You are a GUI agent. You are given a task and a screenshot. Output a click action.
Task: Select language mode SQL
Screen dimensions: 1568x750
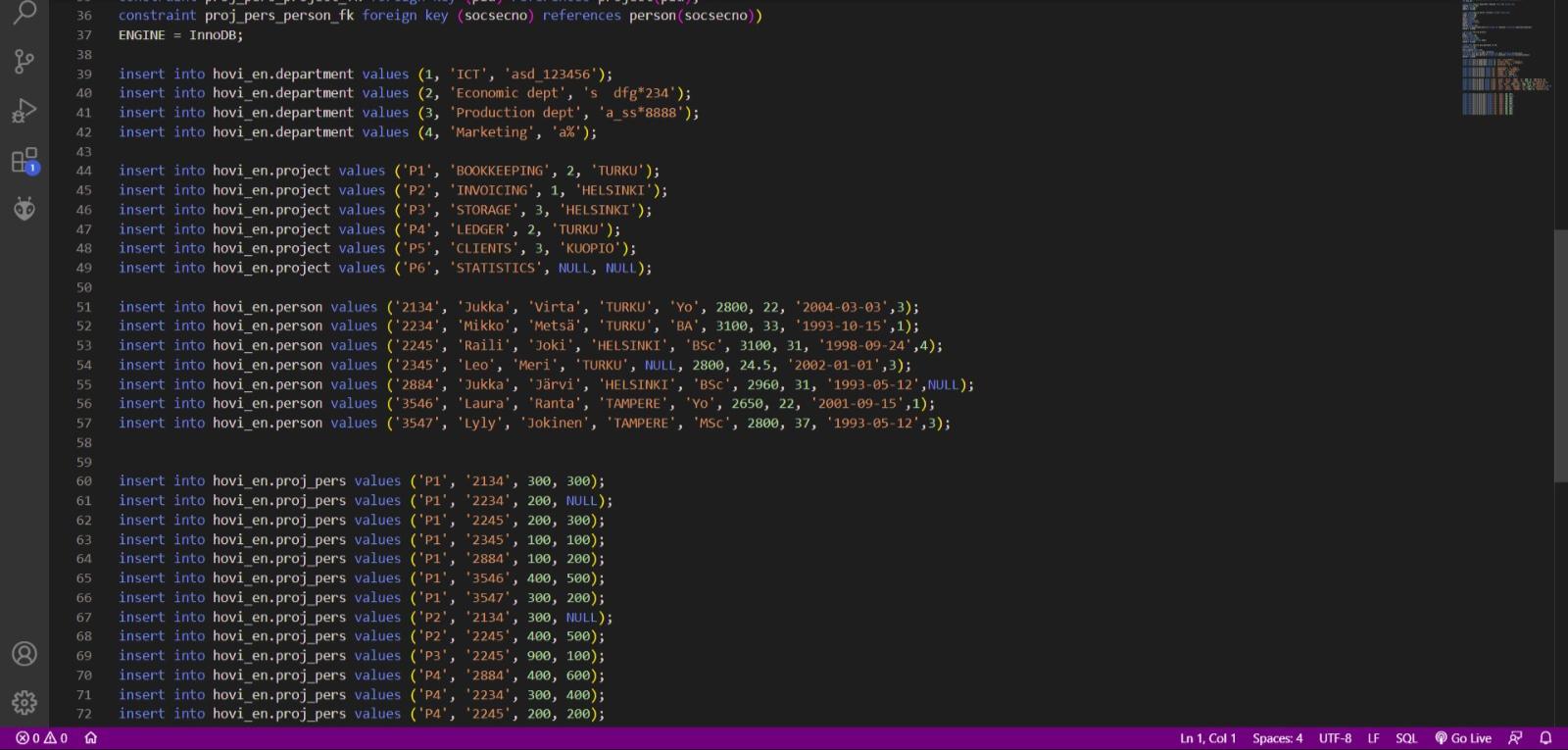pos(1406,738)
